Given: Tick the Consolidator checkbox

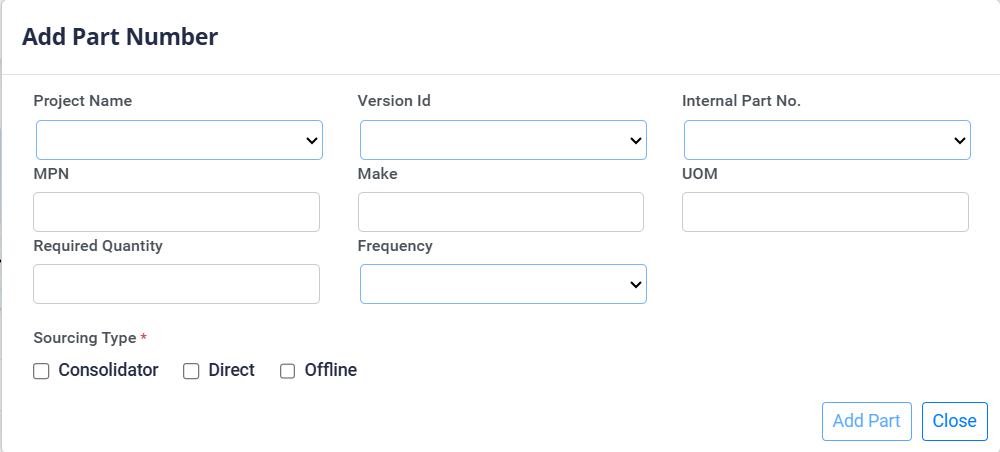Looking at the screenshot, I should [x=41, y=371].
